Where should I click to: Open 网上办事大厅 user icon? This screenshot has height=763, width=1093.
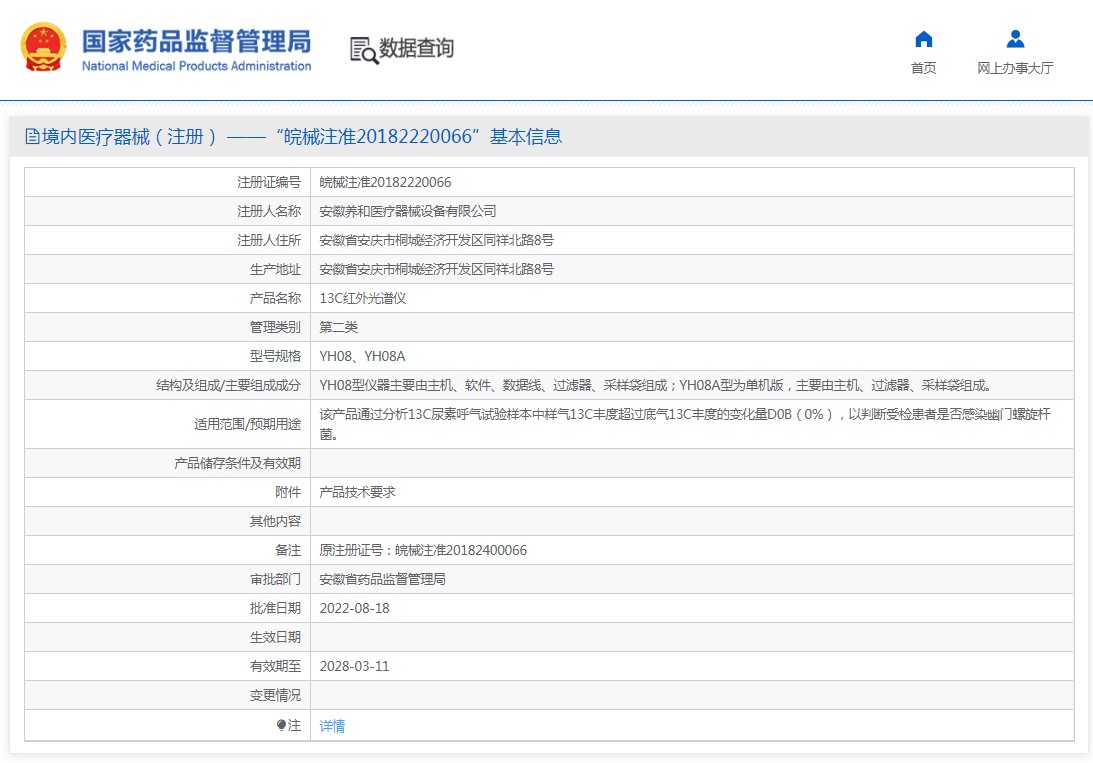pyautogui.click(x=1016, y=39)
